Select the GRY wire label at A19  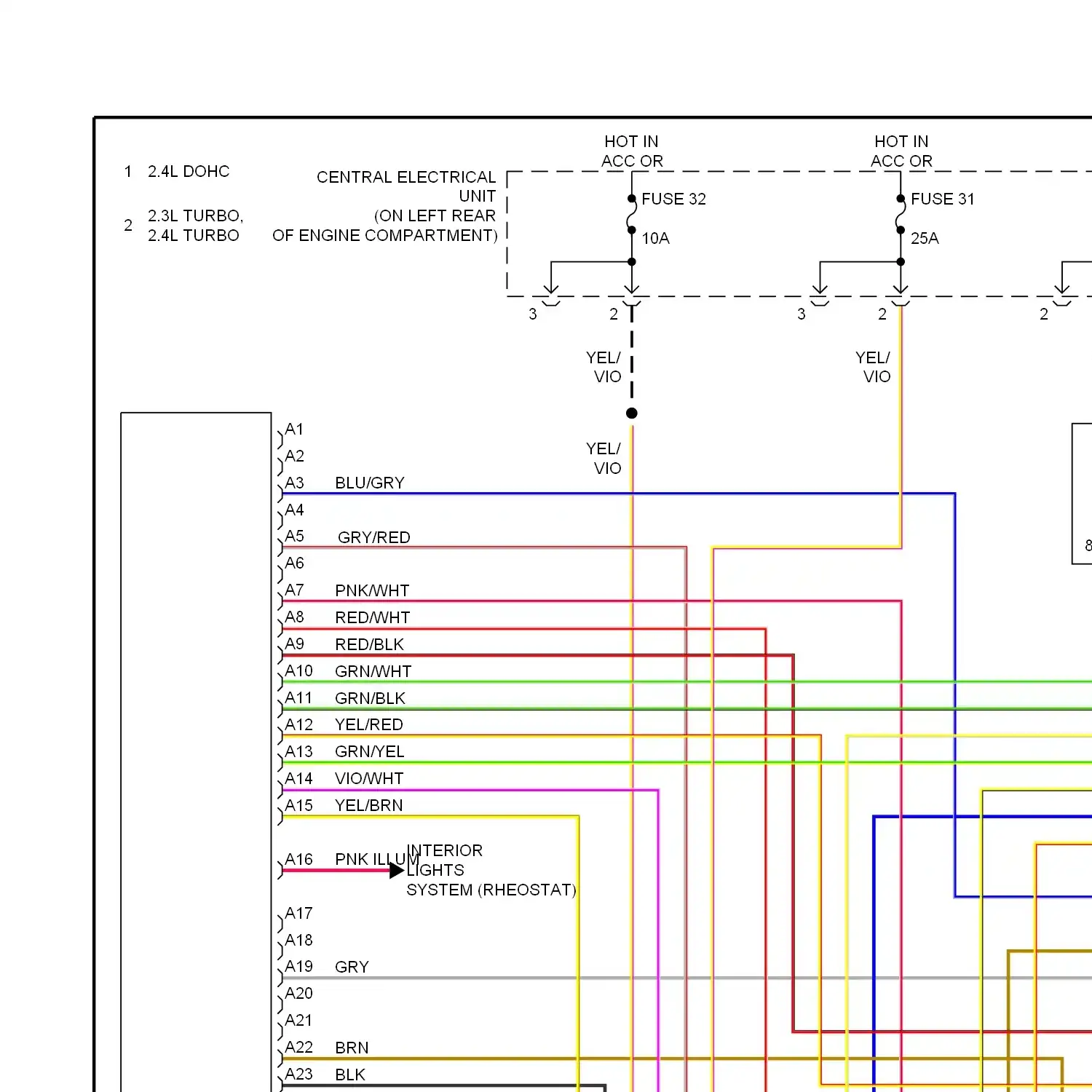(x=352, y=967)
